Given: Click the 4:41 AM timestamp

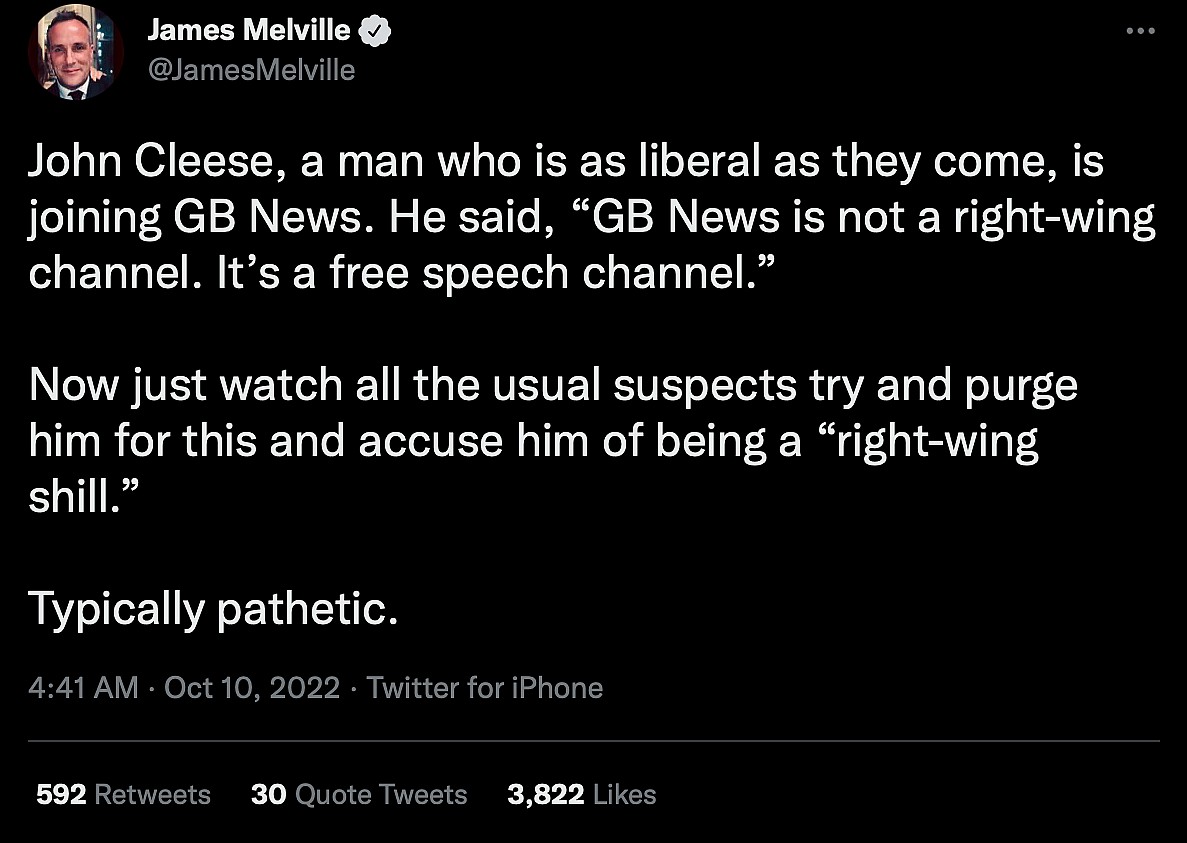Looking at the screenshot, I should point(83,688).
